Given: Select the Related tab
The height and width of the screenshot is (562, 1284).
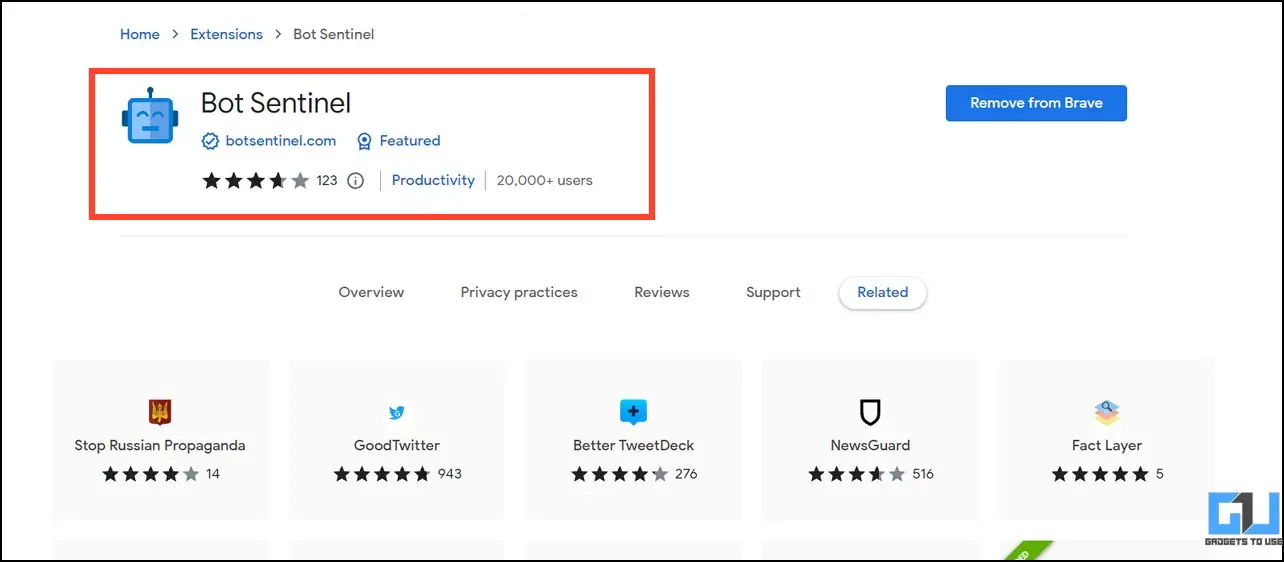Looking at the screenshot, I should coord(882,292).
